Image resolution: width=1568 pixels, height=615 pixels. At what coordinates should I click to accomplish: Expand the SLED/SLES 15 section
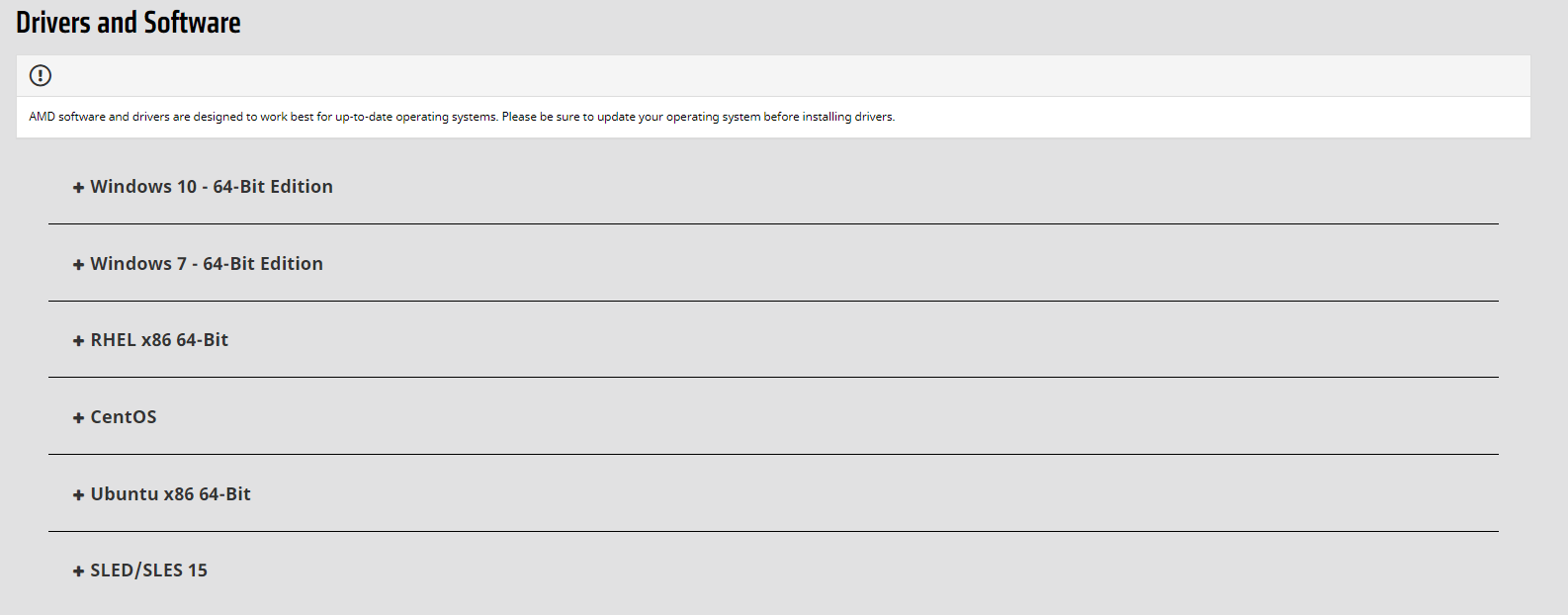point(149,571)
